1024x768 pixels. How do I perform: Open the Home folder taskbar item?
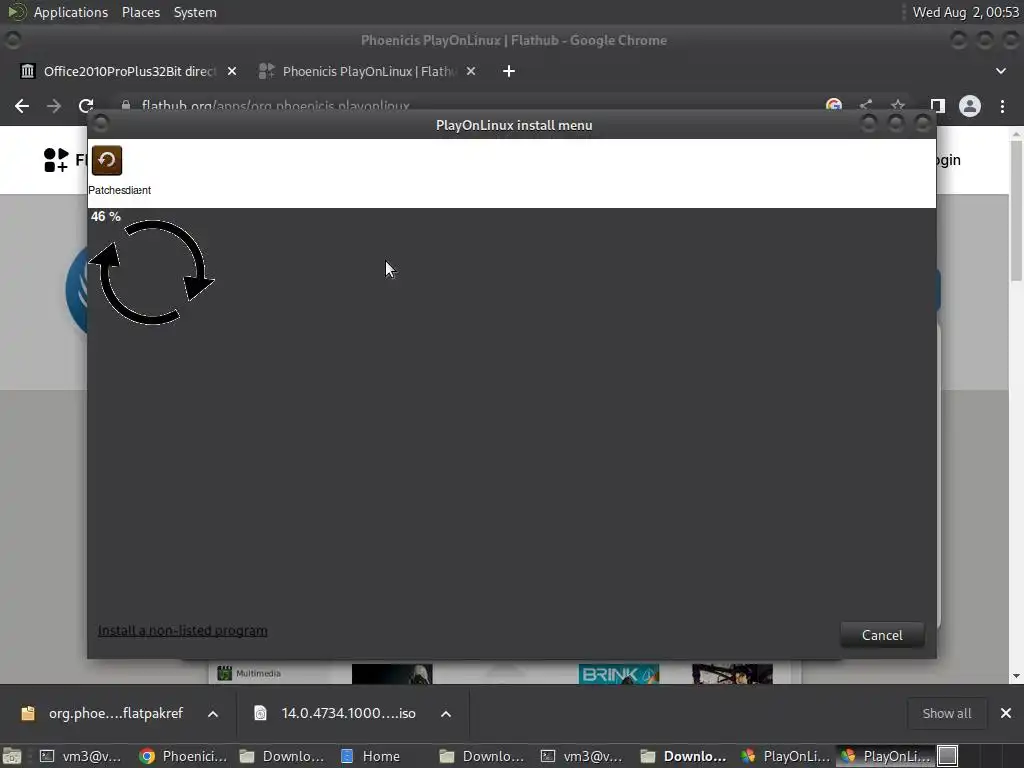tap(370, 756)
